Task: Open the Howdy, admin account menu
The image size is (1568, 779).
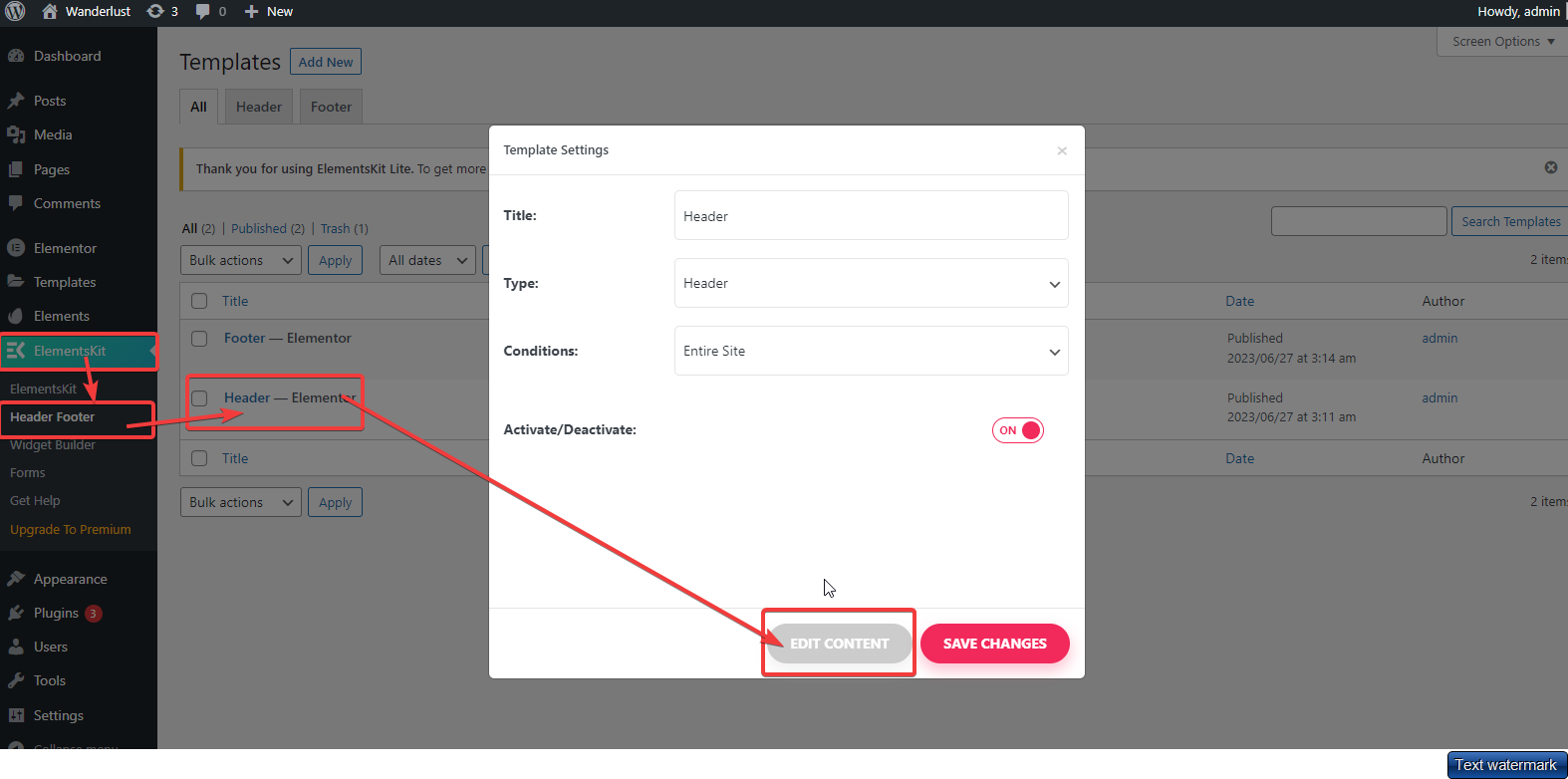Action: [x=1519, y=12]
